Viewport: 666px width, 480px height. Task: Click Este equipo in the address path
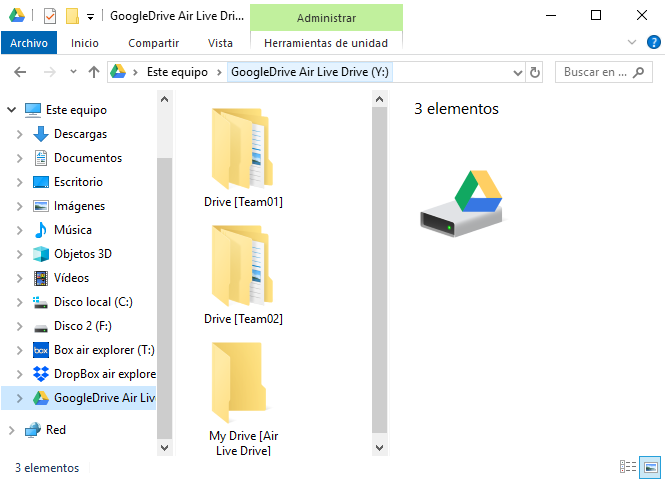coord(177,72)
